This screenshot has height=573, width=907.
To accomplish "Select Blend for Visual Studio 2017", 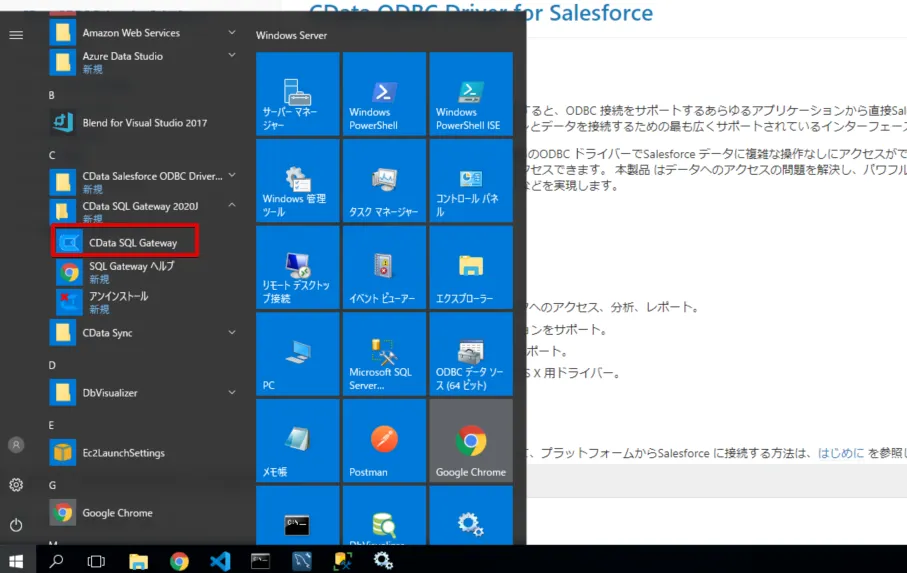I will click(144, 123).
